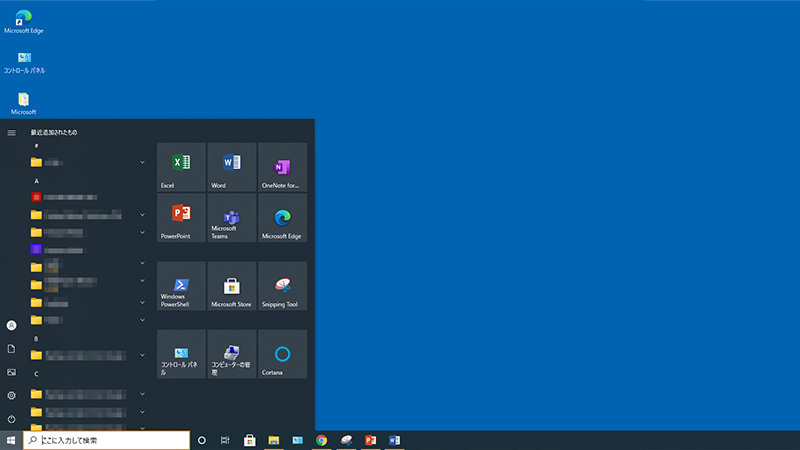800x450 pixels.
Task: Start PowerPoint from its tile
Action: tap(181, 218)
